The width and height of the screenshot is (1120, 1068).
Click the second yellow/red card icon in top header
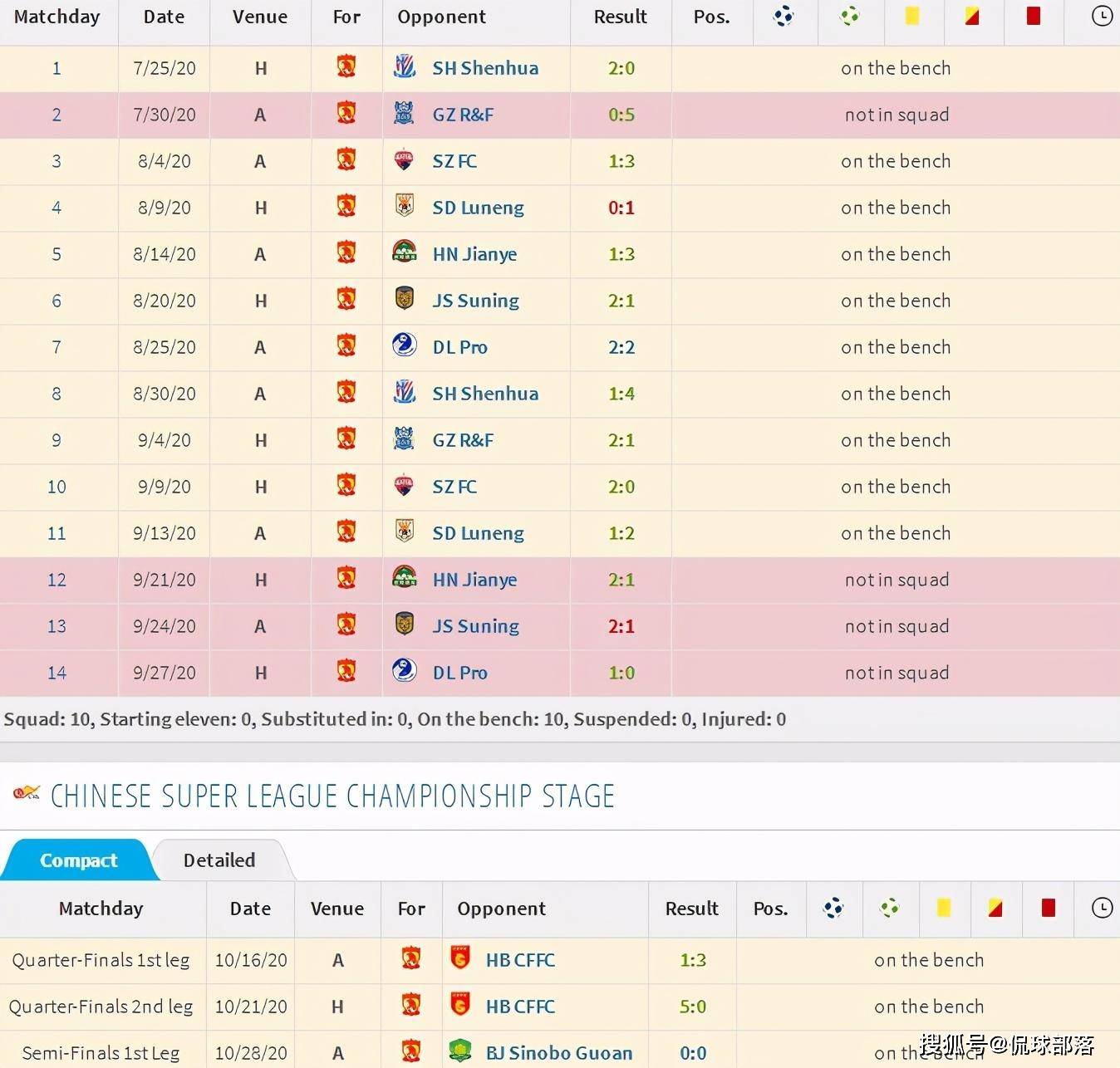971,17
